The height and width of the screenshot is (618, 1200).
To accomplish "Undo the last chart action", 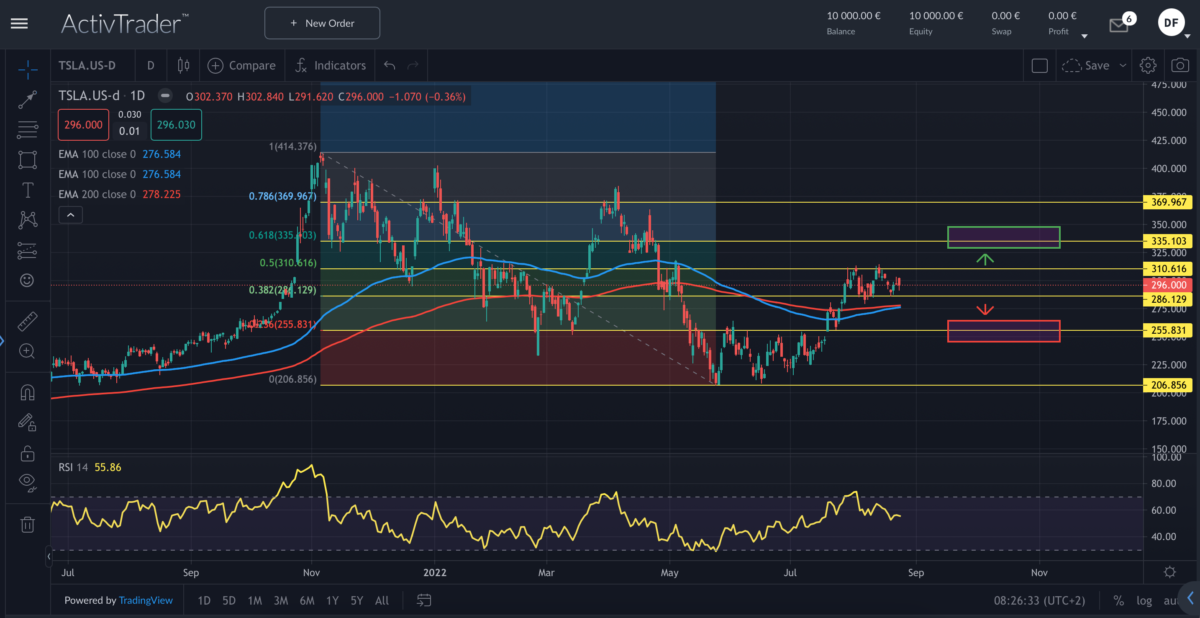I will (389, 65).
